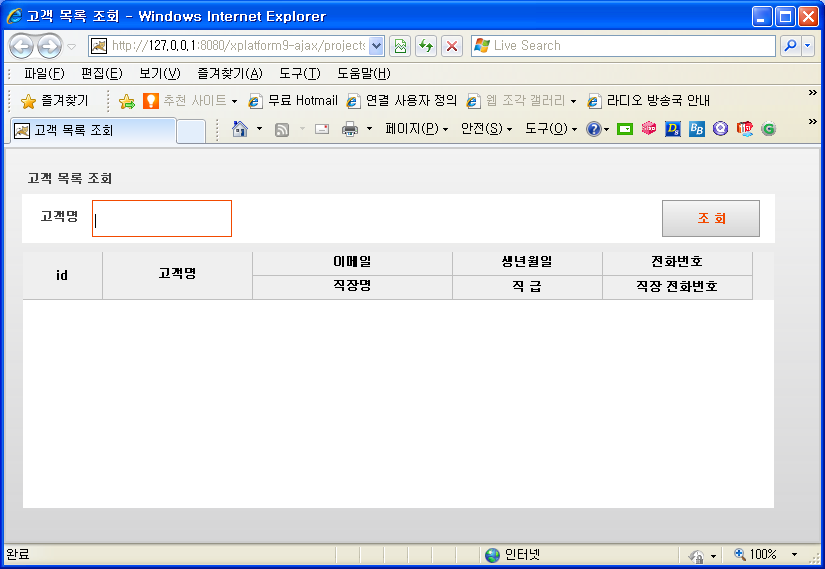825x569 pixels.
Task: Click the 100% zoom level button
Action: coord(756,555)
